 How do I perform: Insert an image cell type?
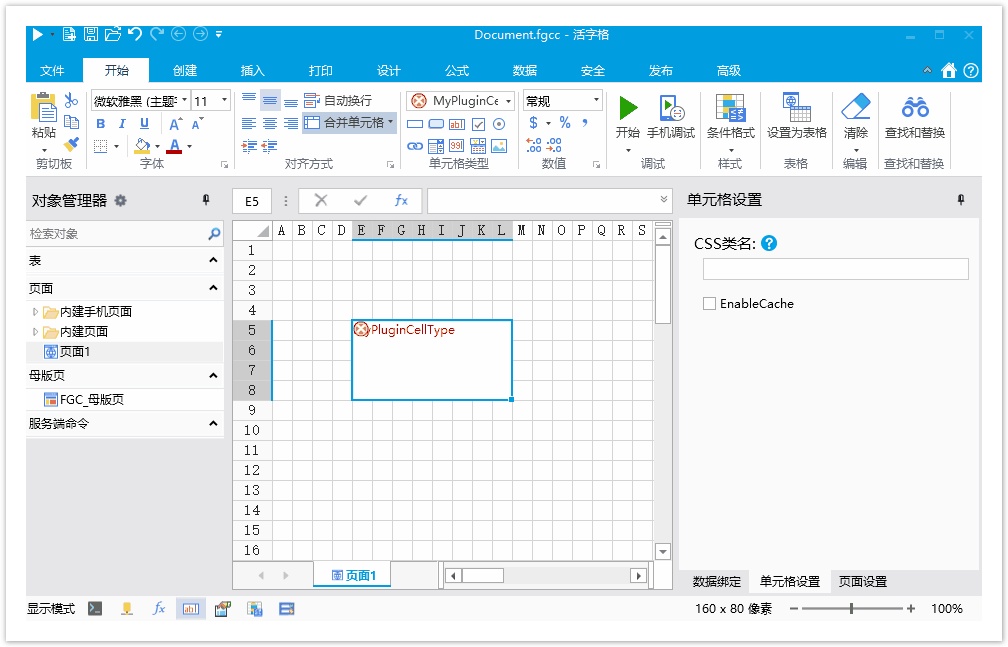(499, 146)
